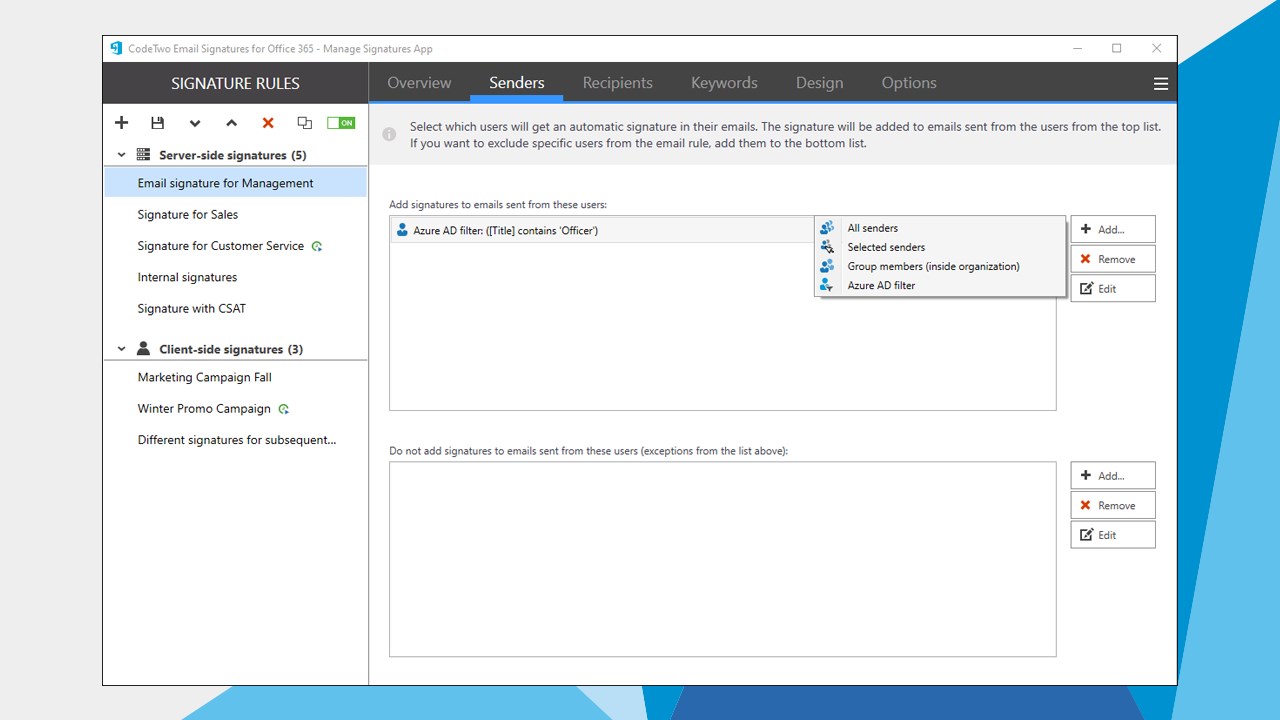Click Edit button for the exceptions list

pyautogui.click(x=1113, y=535)
